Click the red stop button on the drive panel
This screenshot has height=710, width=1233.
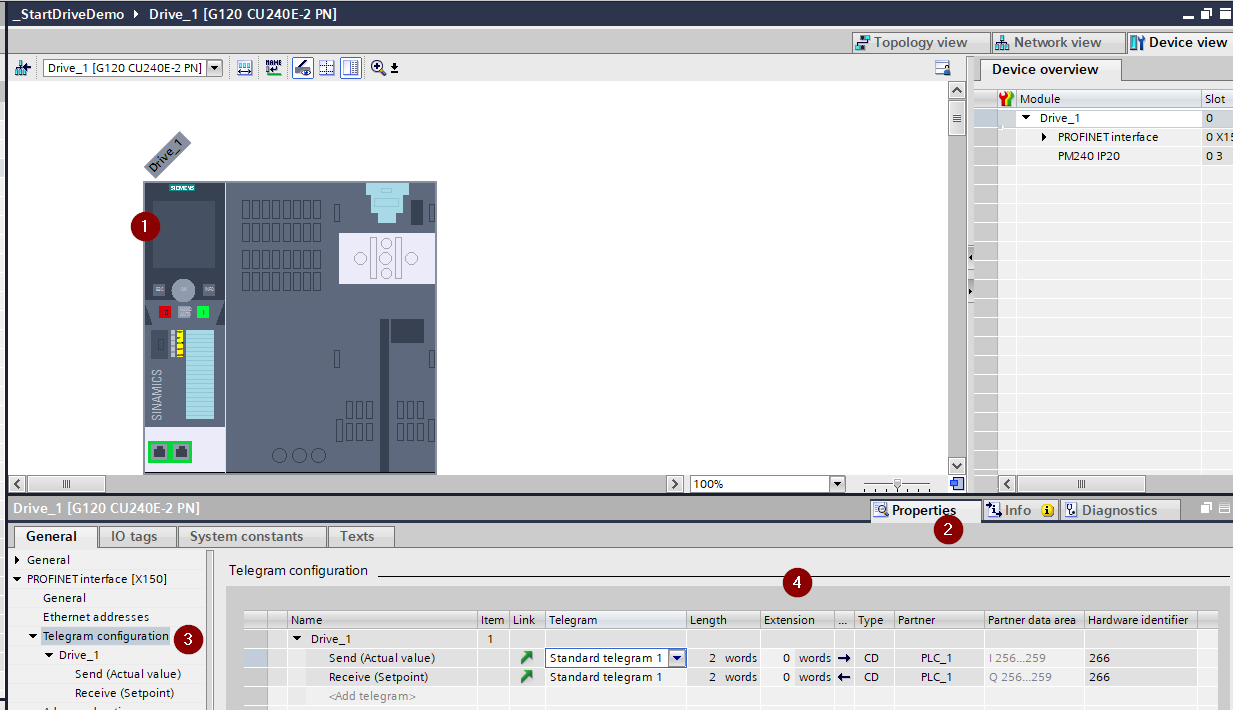tap(166, 312)
